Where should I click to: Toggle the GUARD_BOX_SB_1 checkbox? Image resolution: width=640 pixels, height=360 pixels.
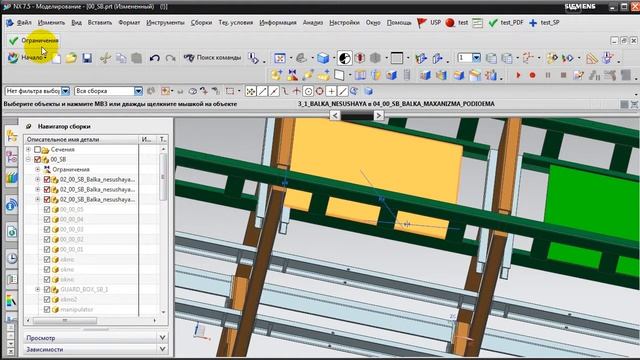click(47, 289)
